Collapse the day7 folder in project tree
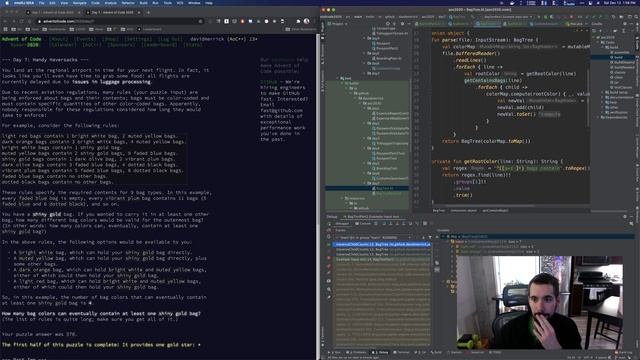640x360 pixels. 364,183
